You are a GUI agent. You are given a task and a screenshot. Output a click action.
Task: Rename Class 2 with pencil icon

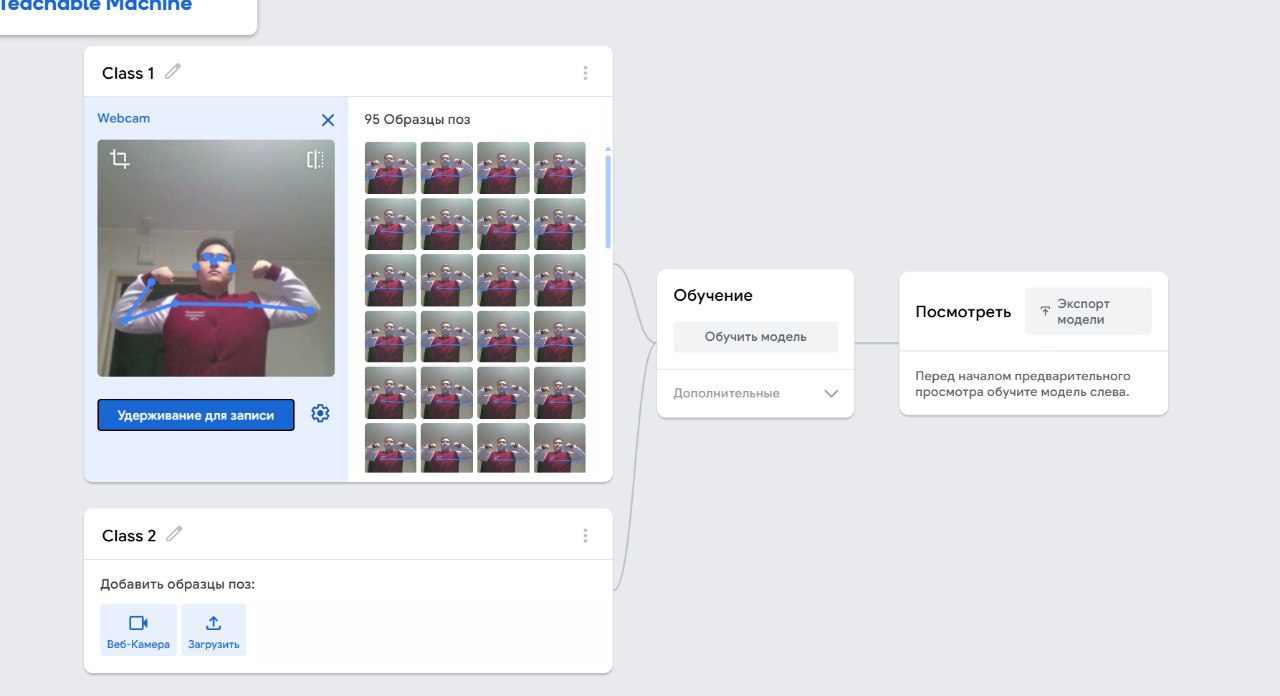click(175, 535)
